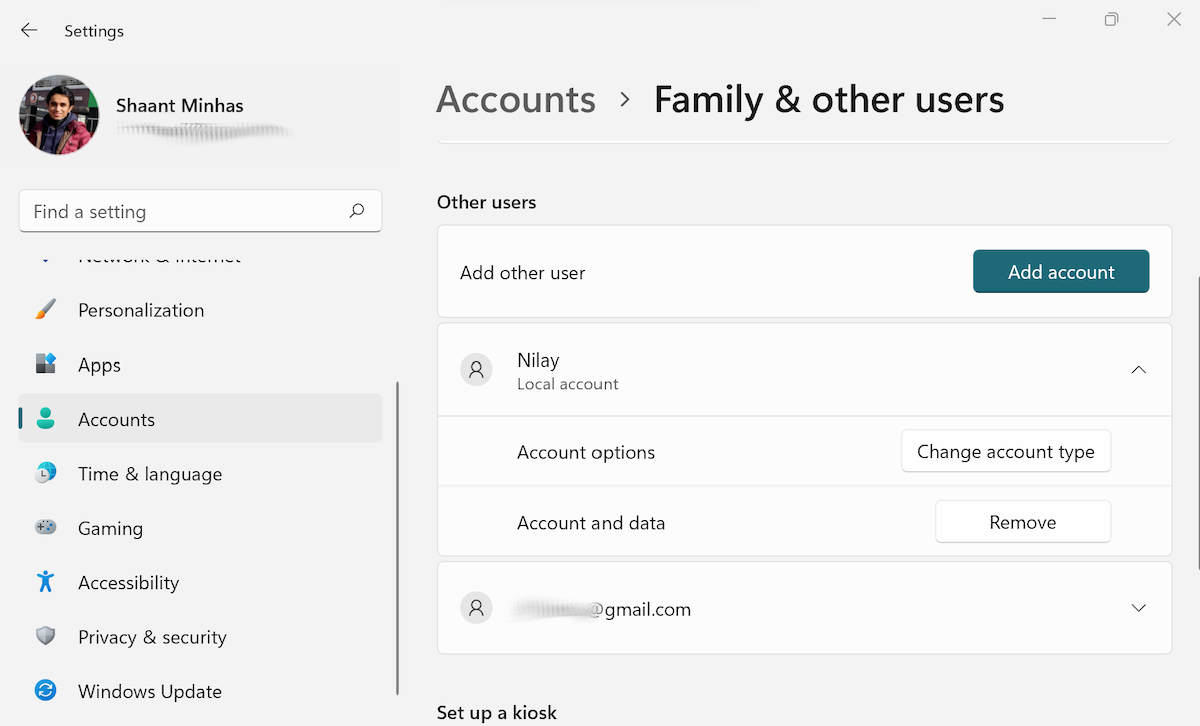Click the Windows Update sync icon
The image size is (1200, 726).
(x=46, y=691)
